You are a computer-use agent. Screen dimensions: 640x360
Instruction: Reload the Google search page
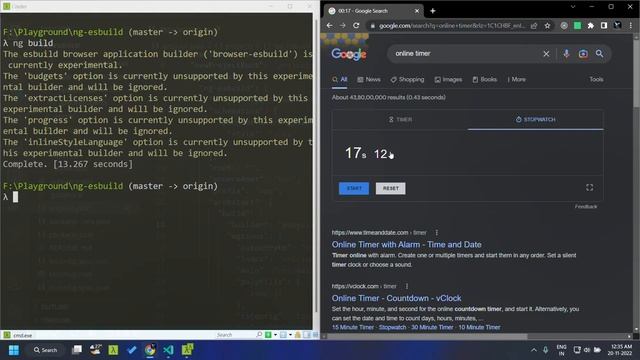click(x=356, y=25)
